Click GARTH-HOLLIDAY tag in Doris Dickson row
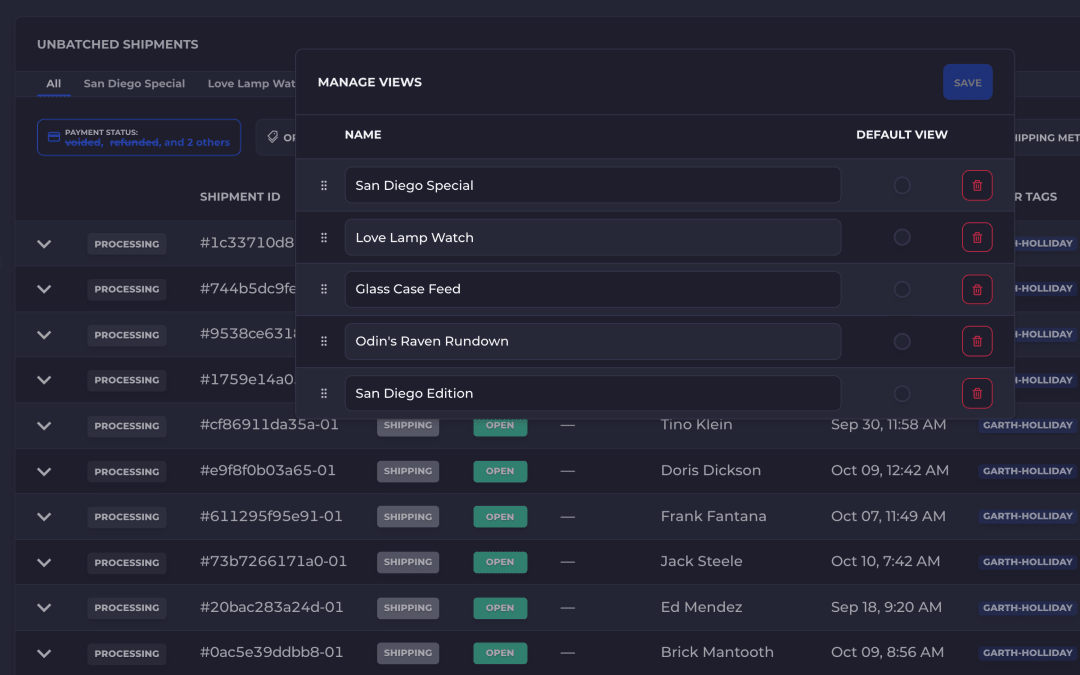 (1028, 471)
